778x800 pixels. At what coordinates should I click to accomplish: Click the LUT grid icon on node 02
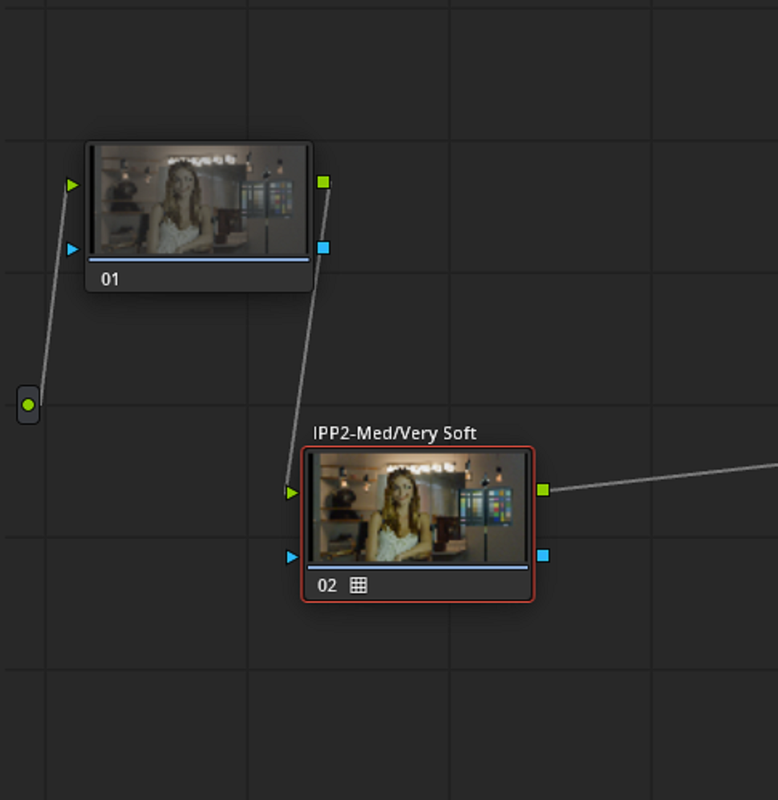(358, 585)
